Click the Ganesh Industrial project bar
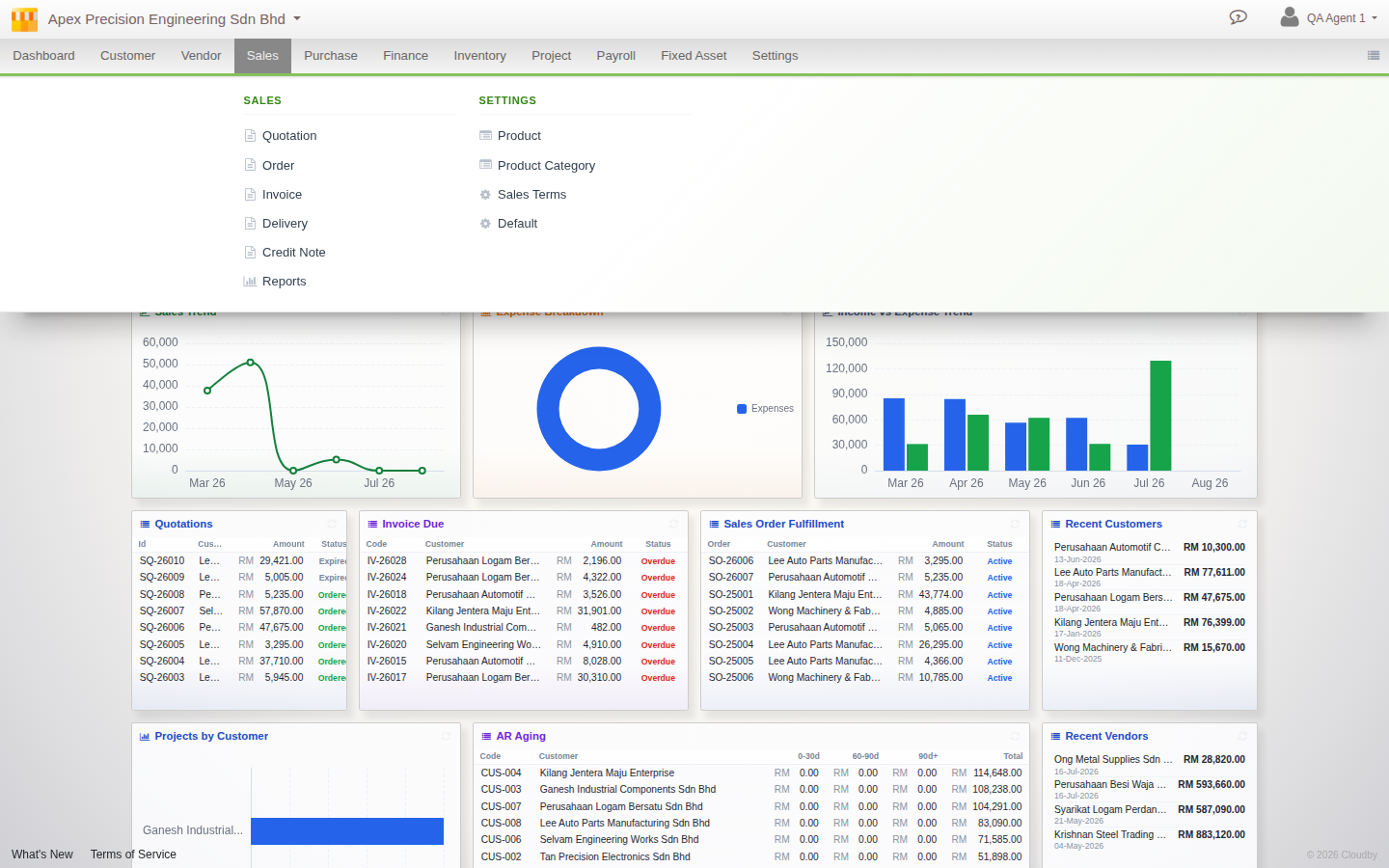Screen dimensions: 1389x868 click(347, 831)
